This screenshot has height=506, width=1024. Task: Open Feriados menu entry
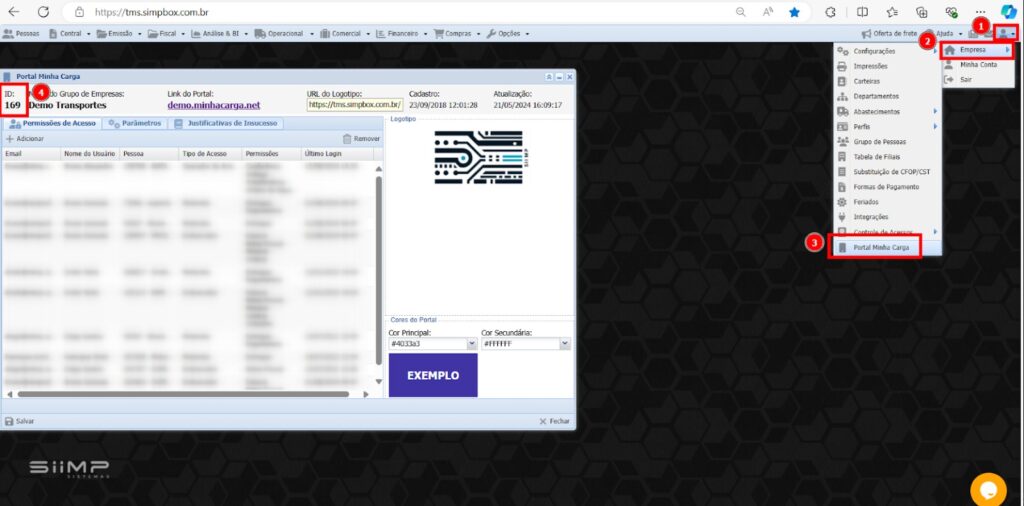point(887,202)
